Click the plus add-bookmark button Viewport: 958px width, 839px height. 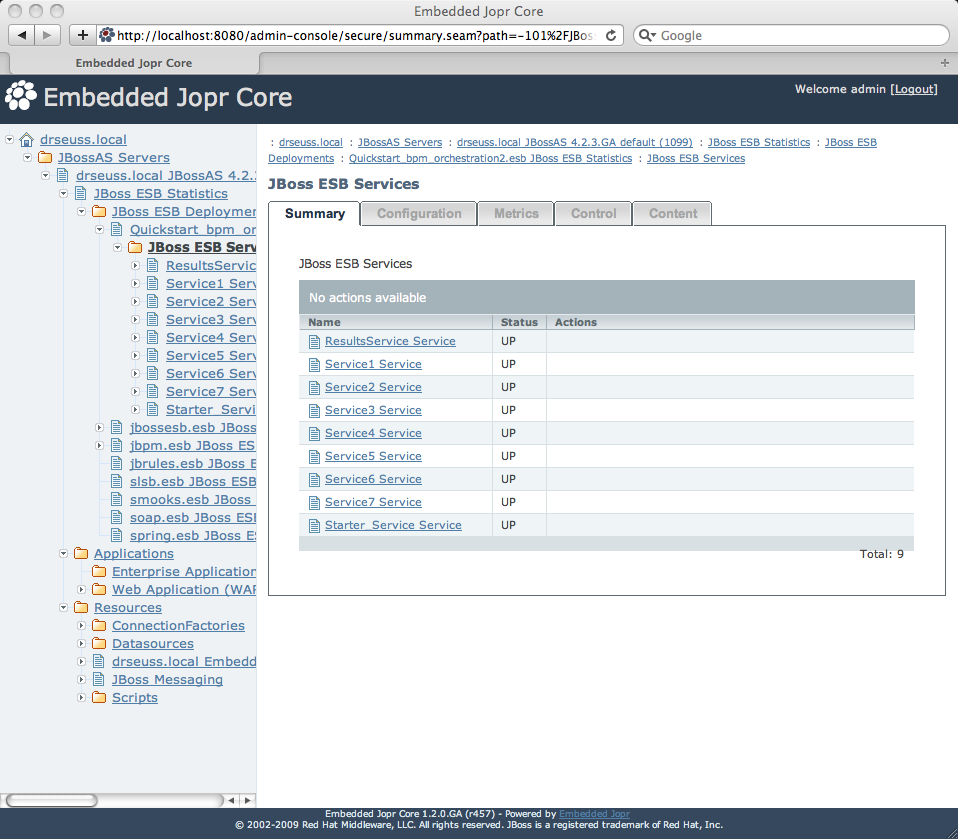coord(82,35)
